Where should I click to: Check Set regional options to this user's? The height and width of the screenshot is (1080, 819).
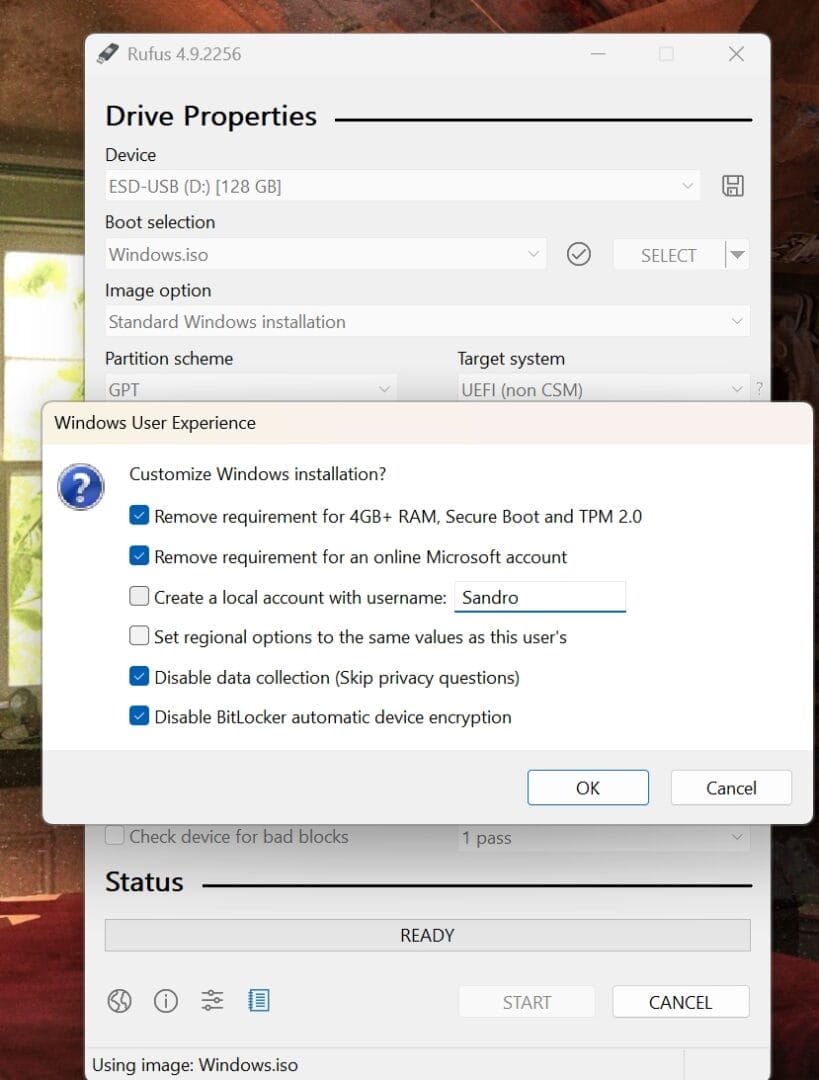click(x=139, y=636)
